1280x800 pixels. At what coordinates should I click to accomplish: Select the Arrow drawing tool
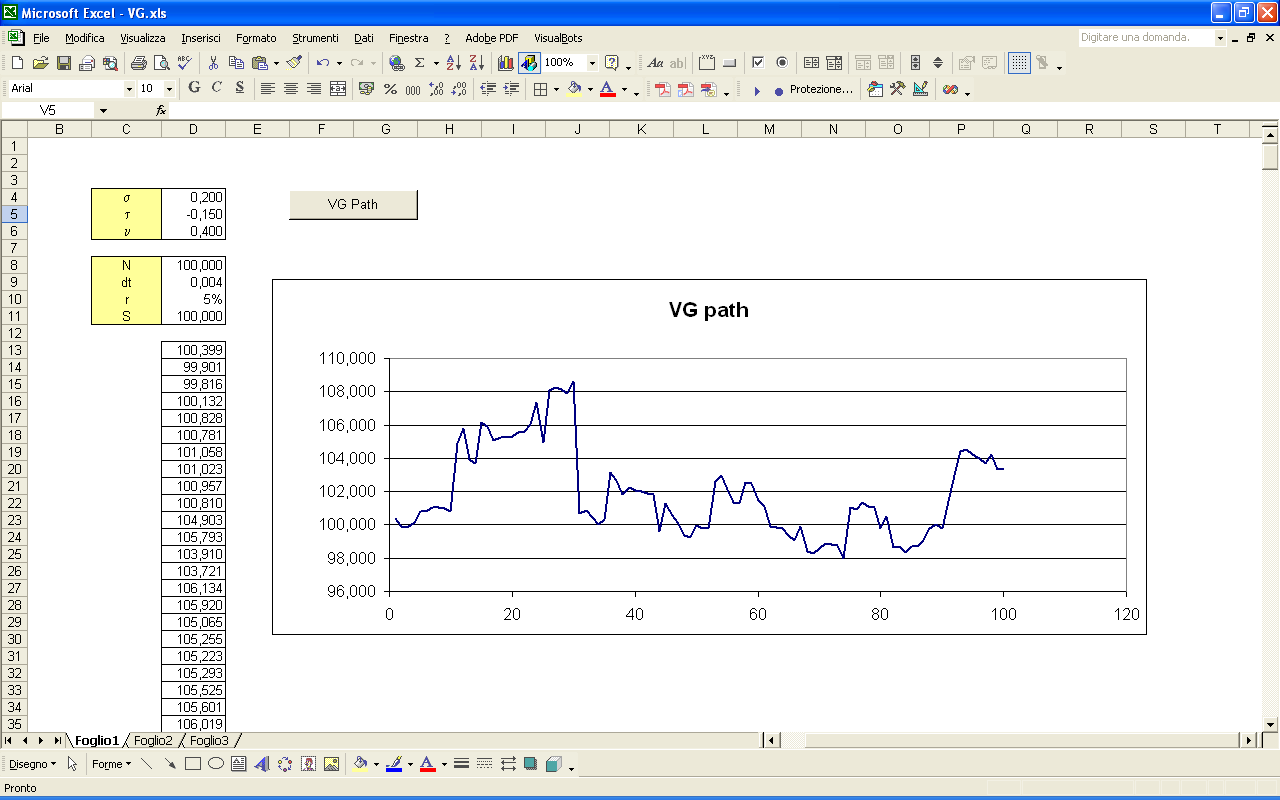tap(170, 764)
